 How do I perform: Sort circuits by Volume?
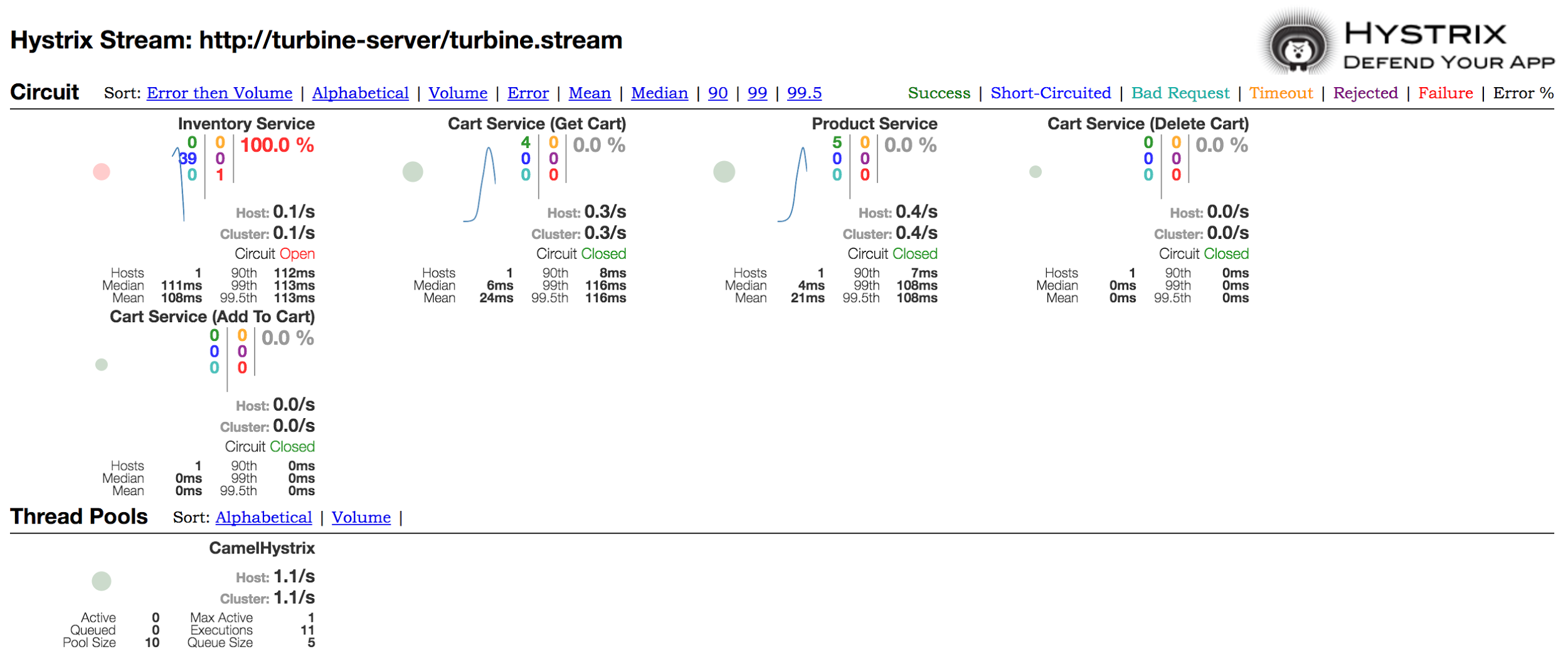457,93
